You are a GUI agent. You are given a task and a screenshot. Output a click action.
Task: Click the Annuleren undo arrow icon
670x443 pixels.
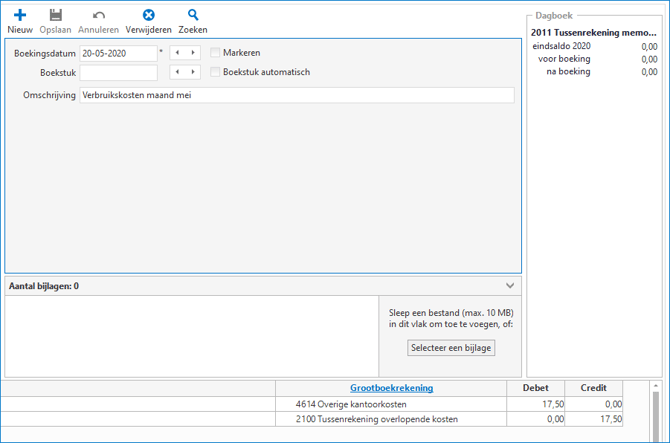click(98, 16)
